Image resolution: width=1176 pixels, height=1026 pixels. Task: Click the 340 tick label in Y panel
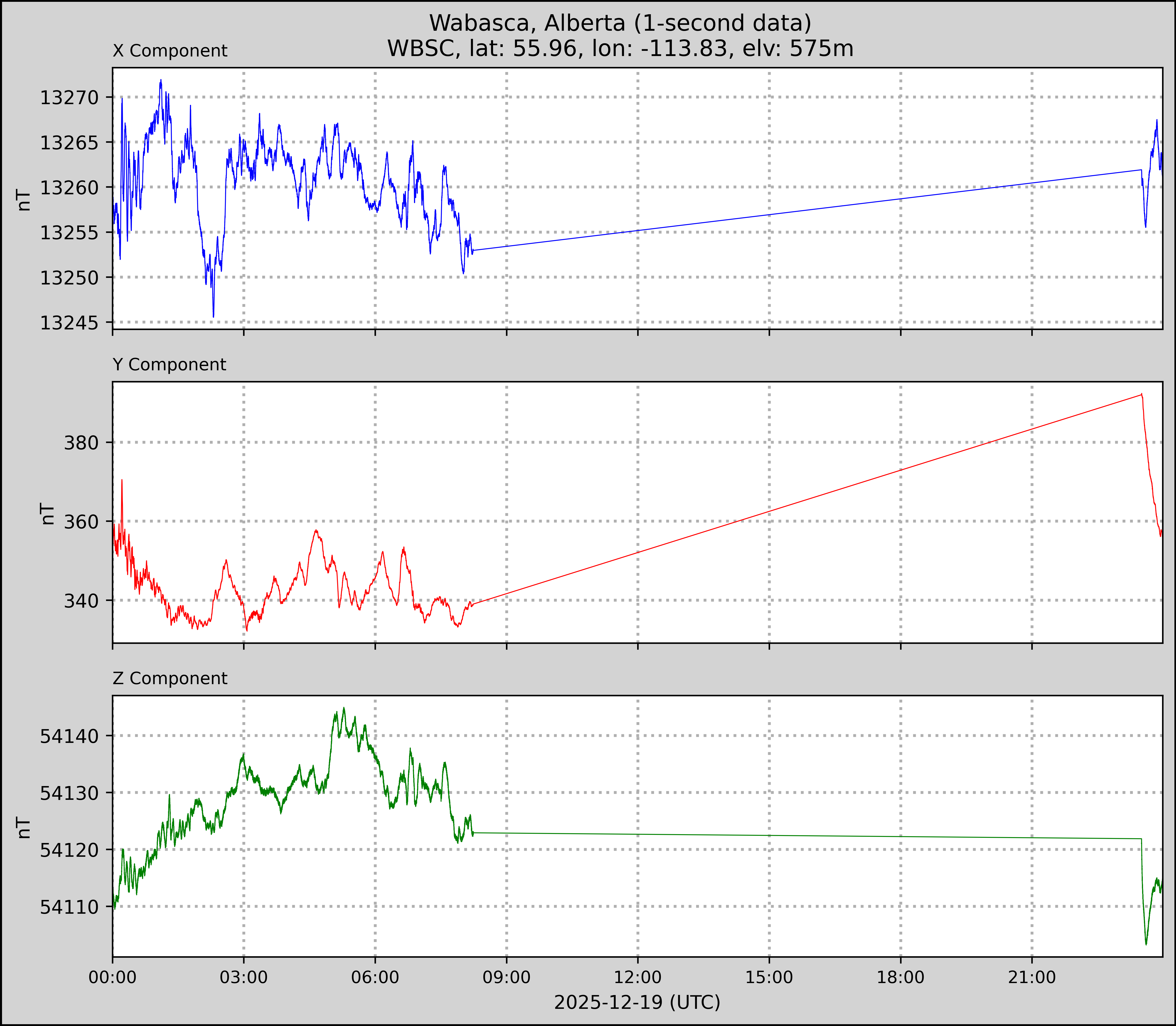click(x=81, y=601)
